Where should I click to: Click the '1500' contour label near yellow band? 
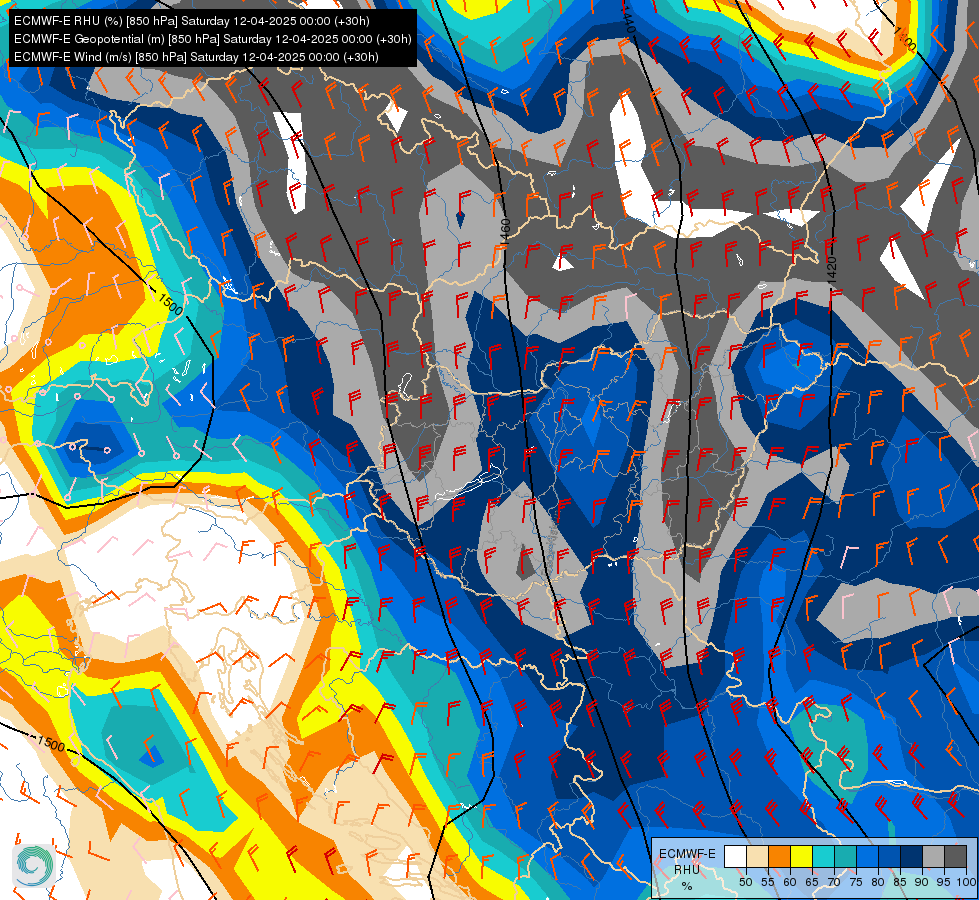[170, 304]
